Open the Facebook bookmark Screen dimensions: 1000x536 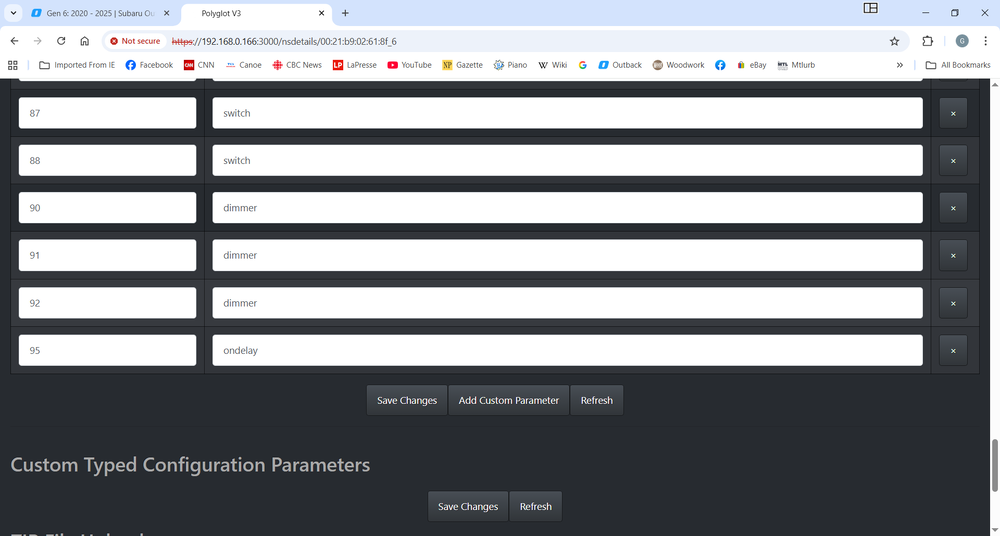point(149,65)
